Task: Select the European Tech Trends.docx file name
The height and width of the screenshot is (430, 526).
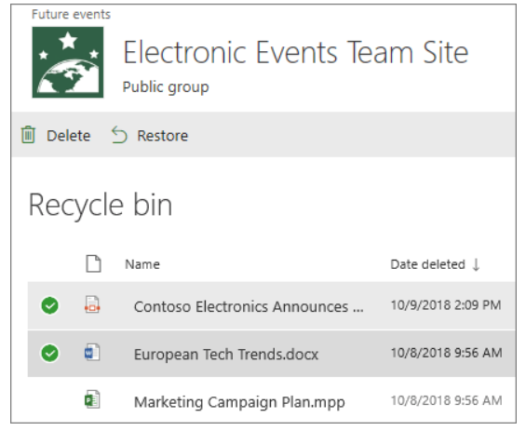Action: point(226,355)
